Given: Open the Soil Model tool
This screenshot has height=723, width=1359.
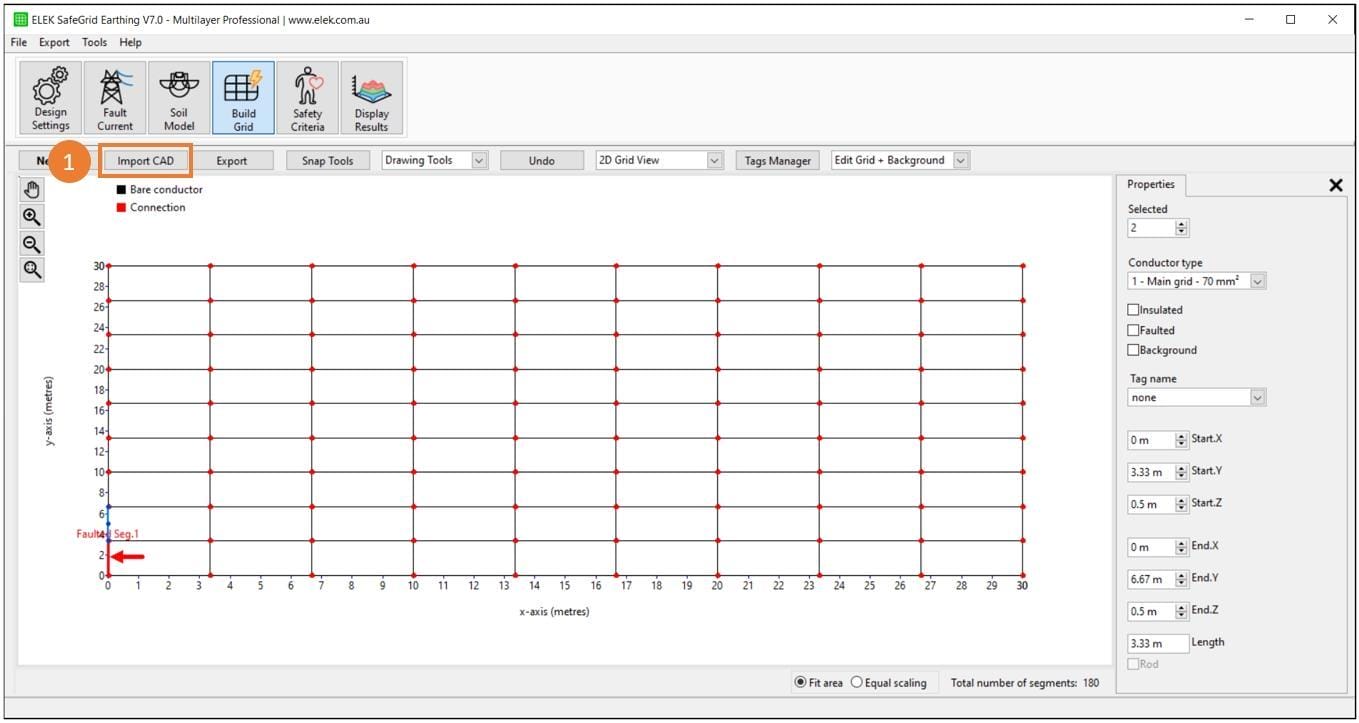Looking at the screenshot, I should point(178,97).
